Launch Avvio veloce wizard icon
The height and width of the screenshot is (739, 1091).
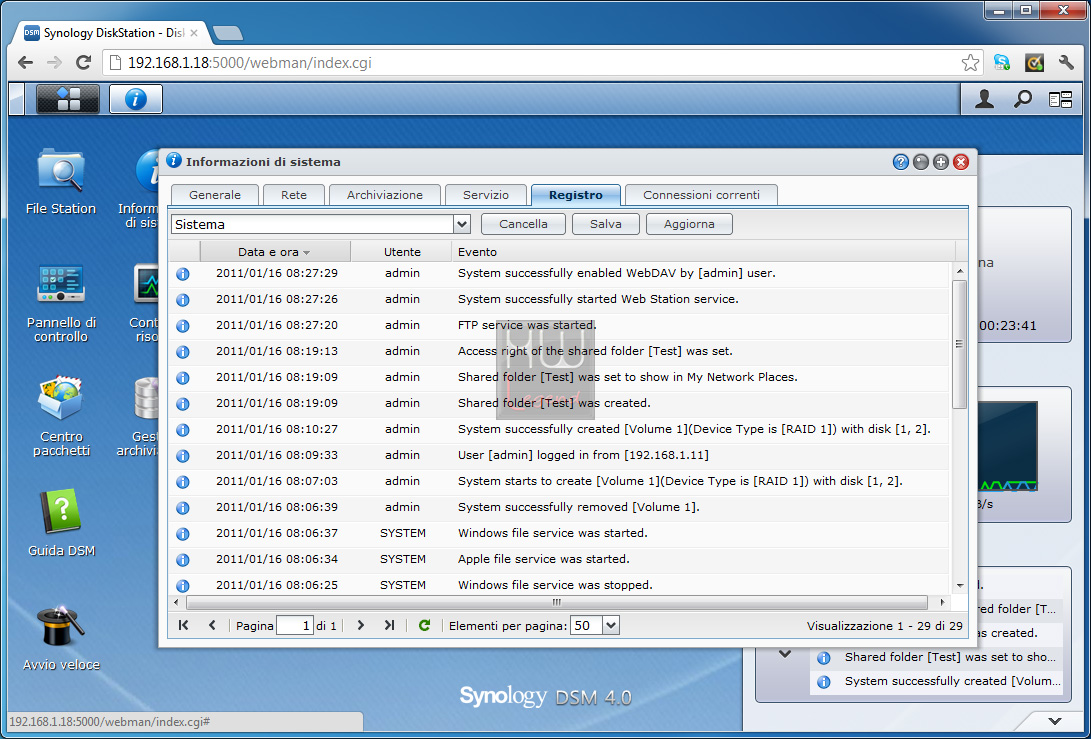click(61, 638)
